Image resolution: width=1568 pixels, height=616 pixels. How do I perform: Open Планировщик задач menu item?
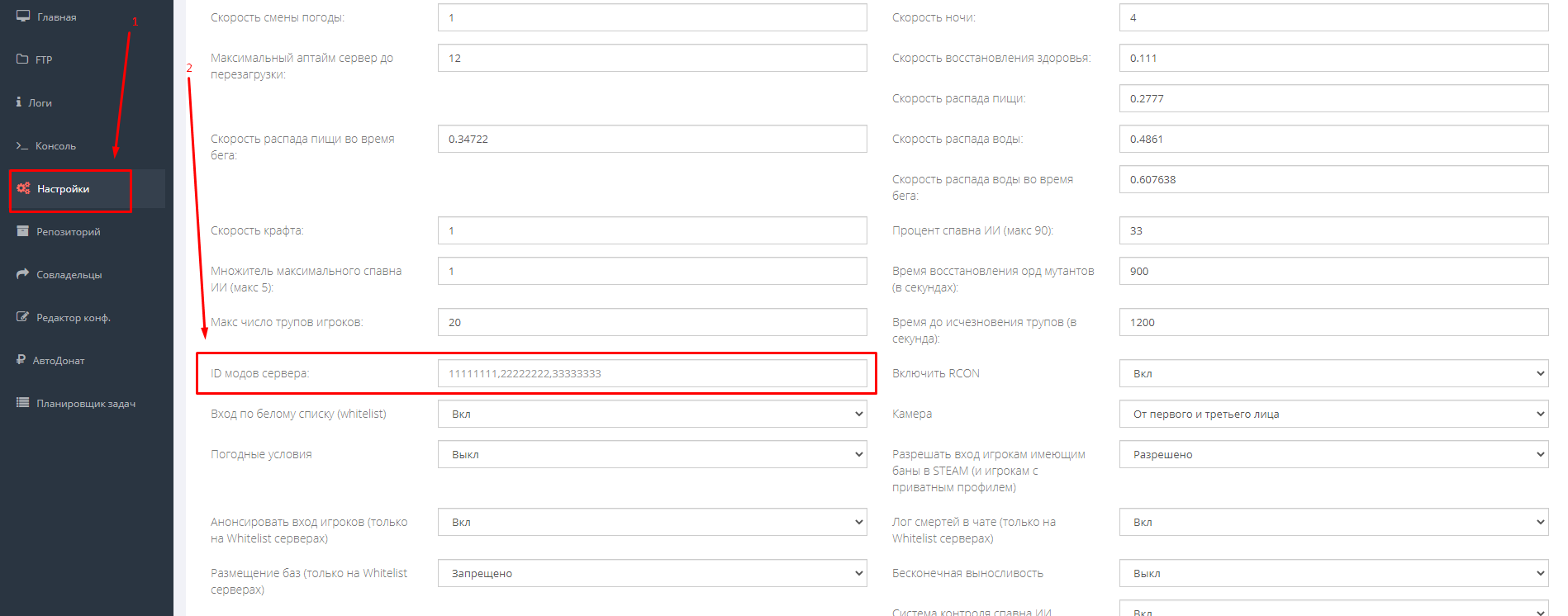coord(85,404)
